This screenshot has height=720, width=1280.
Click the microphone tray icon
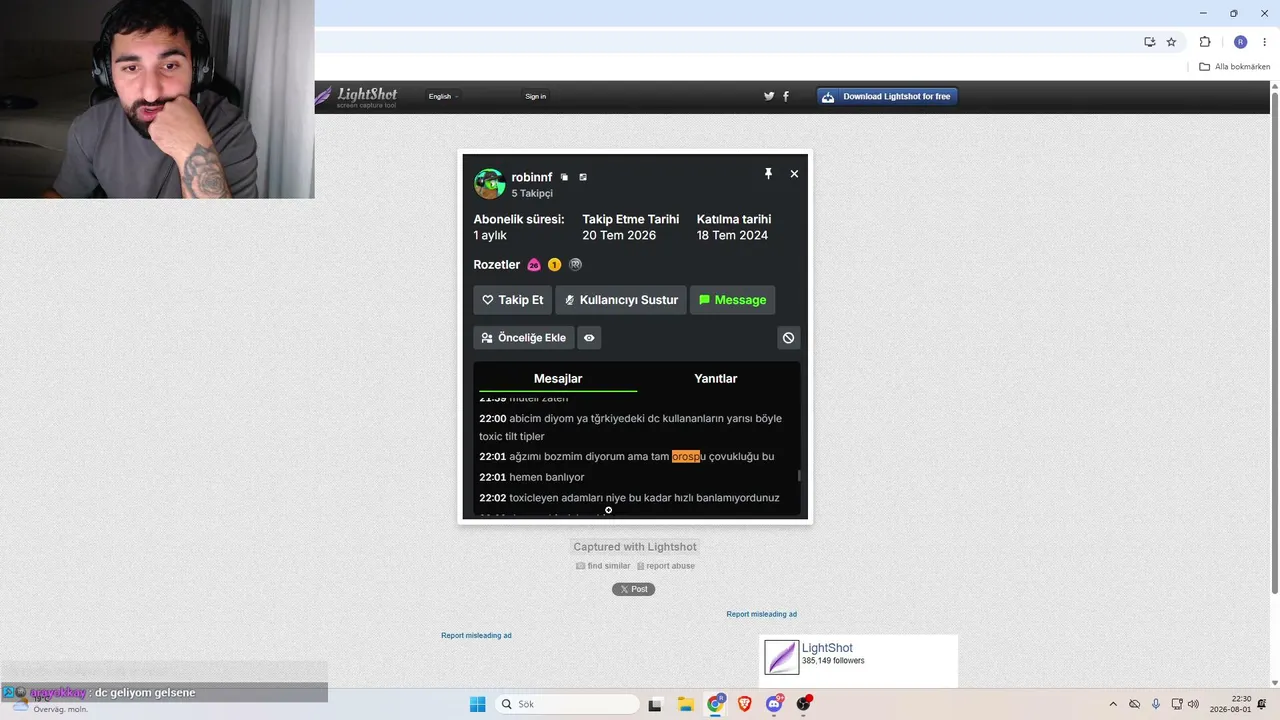tap(1156, 704)
